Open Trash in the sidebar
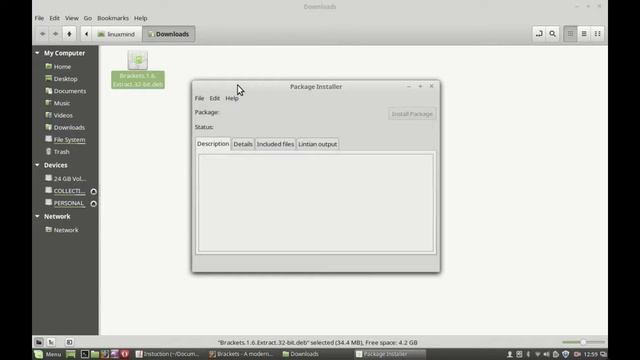 (61, 152)
